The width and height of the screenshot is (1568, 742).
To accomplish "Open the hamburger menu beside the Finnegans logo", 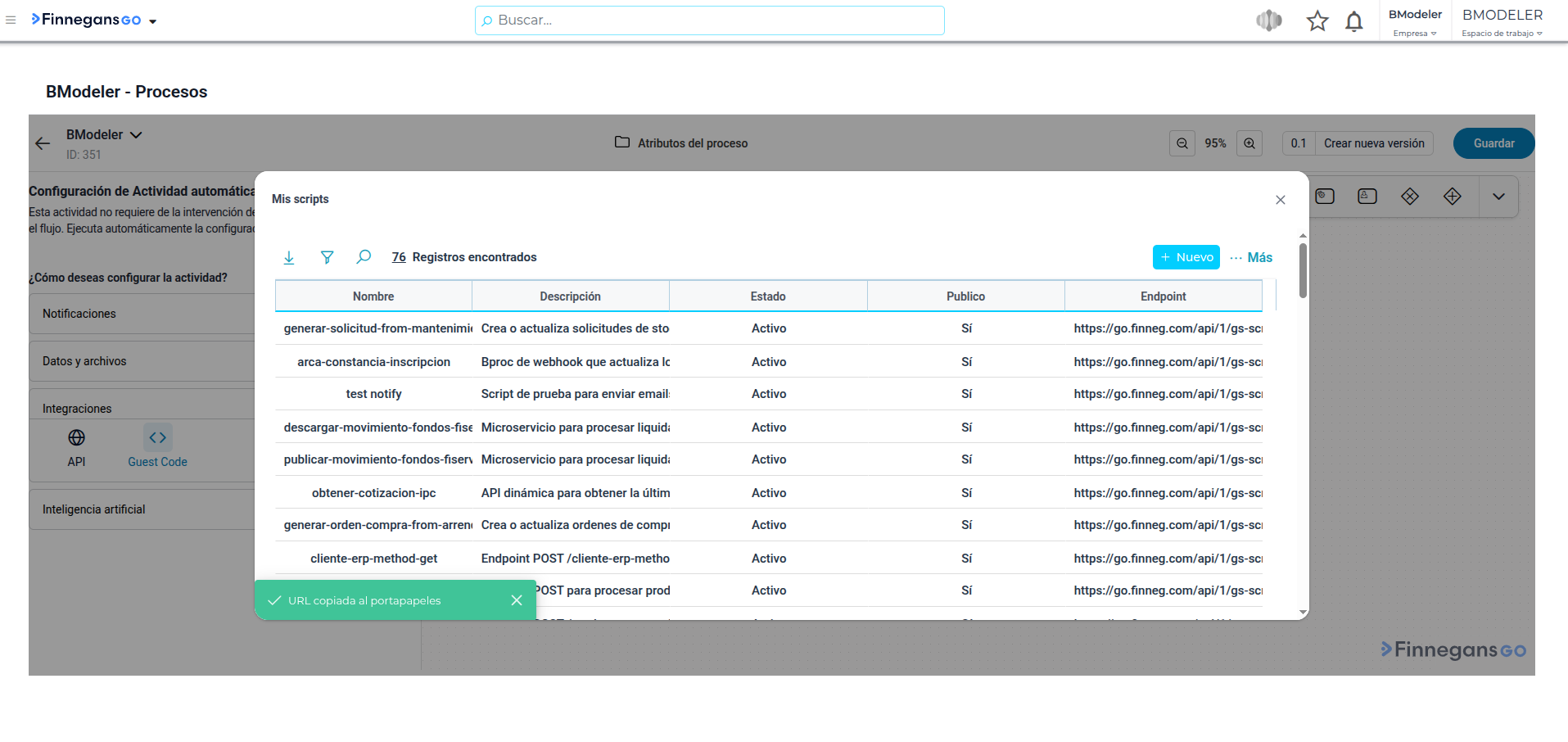I will 11,20.
